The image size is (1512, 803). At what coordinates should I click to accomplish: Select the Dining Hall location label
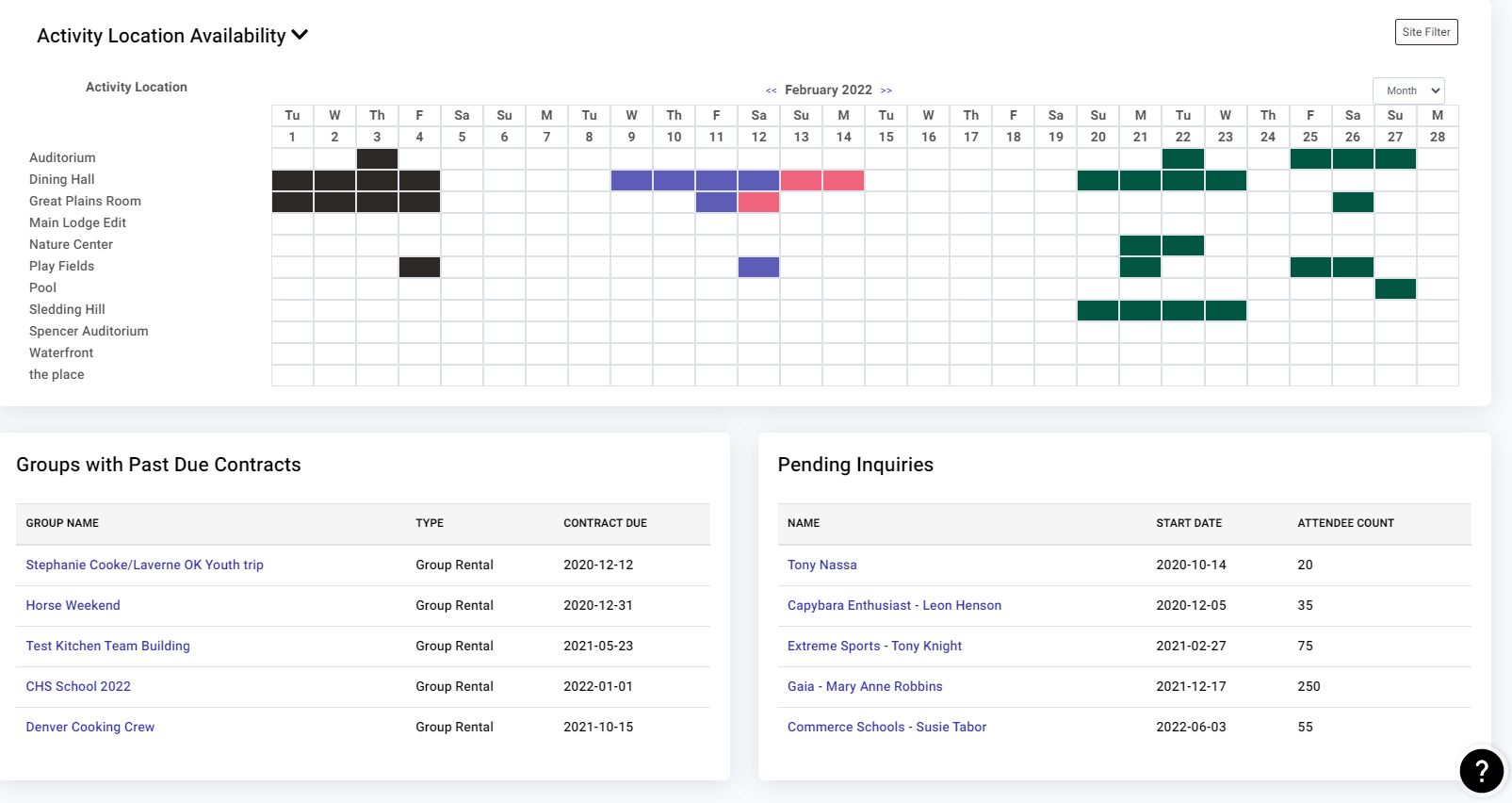[62, 179]
